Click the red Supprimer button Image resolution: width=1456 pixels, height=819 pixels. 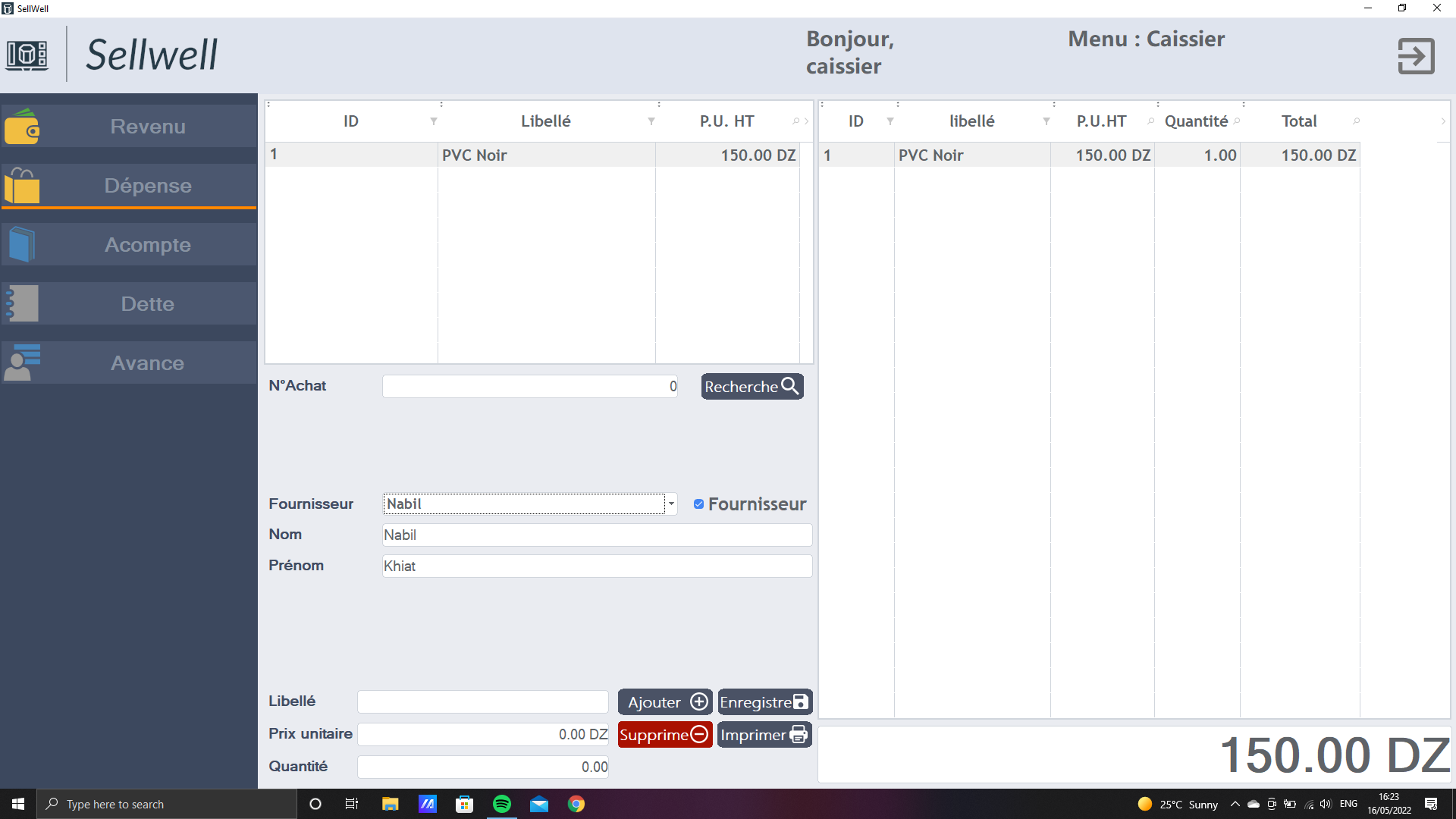pos(665,734)
